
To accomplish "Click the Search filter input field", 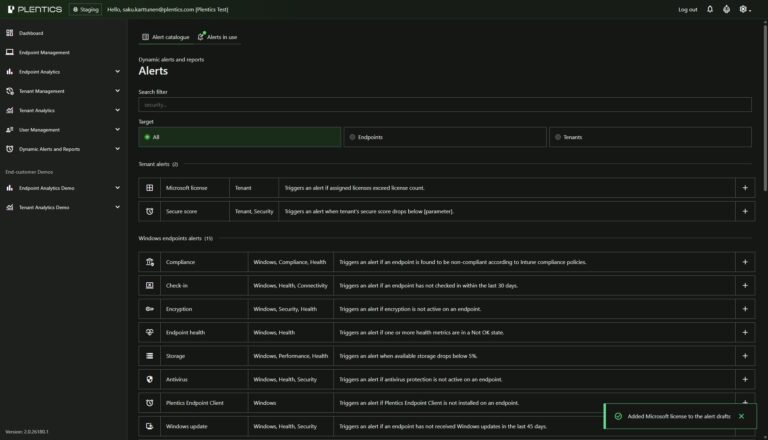I will [x=445, y=105].
